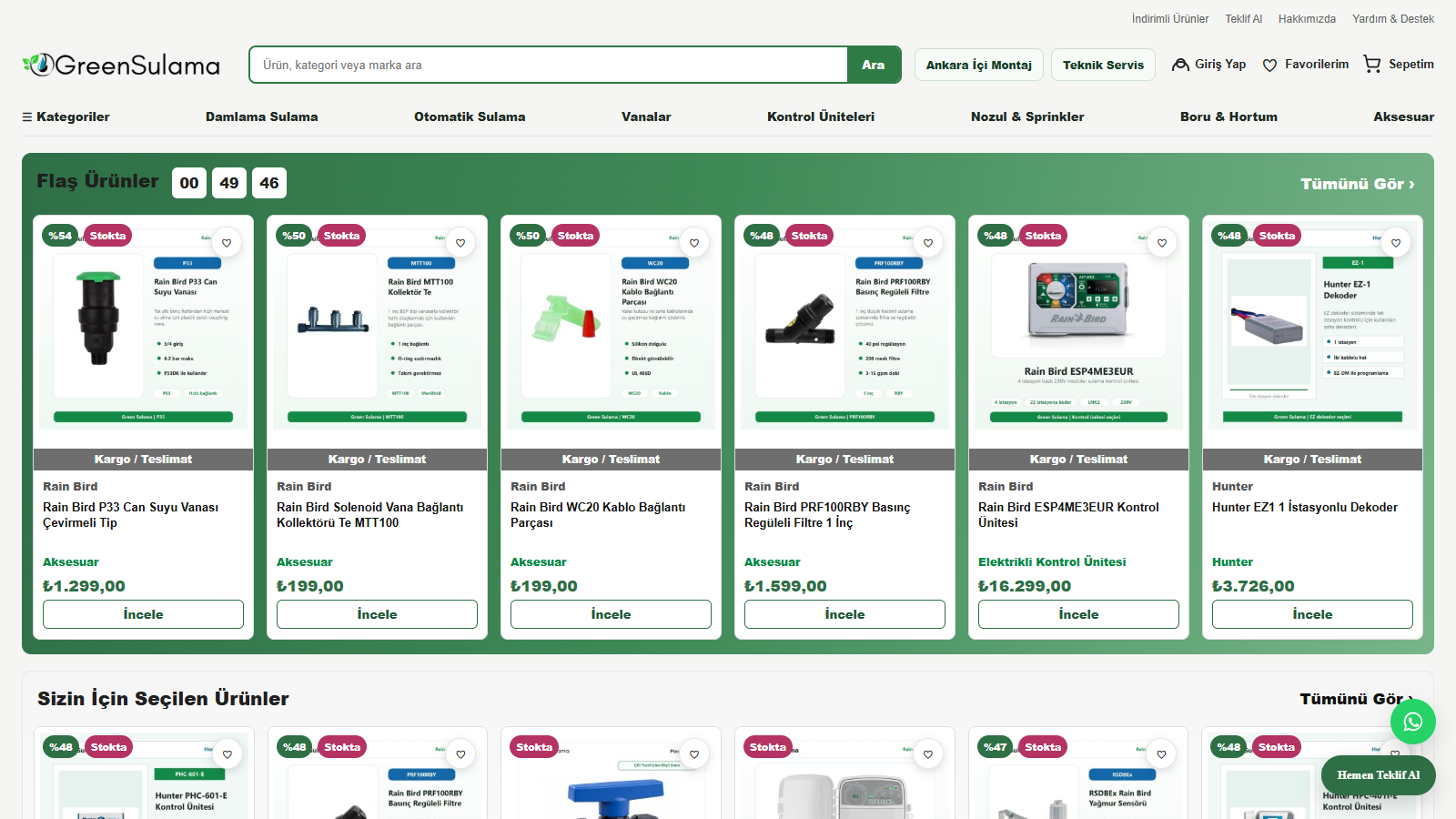
Task: Click the ₺1.299,00 price
Action: click(84, 586)
